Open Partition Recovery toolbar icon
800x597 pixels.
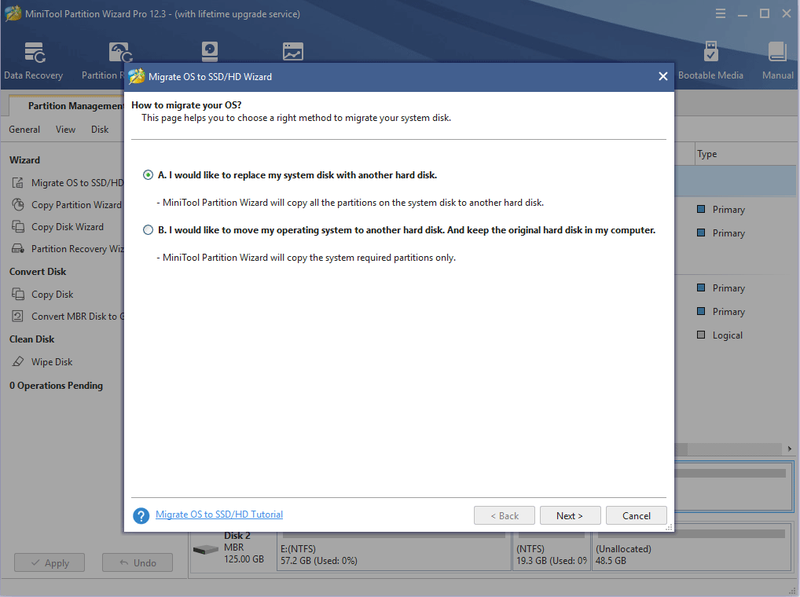[120, 52]
